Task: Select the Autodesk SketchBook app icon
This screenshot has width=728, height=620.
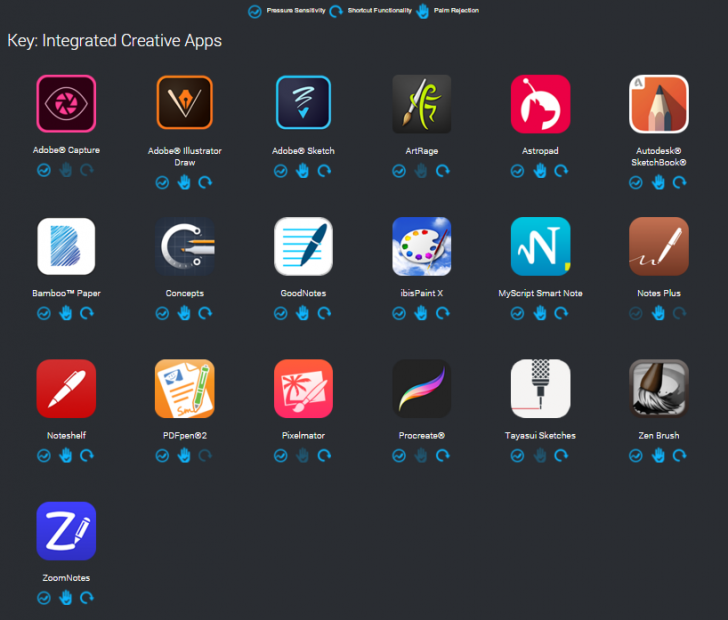Action: 659,104
